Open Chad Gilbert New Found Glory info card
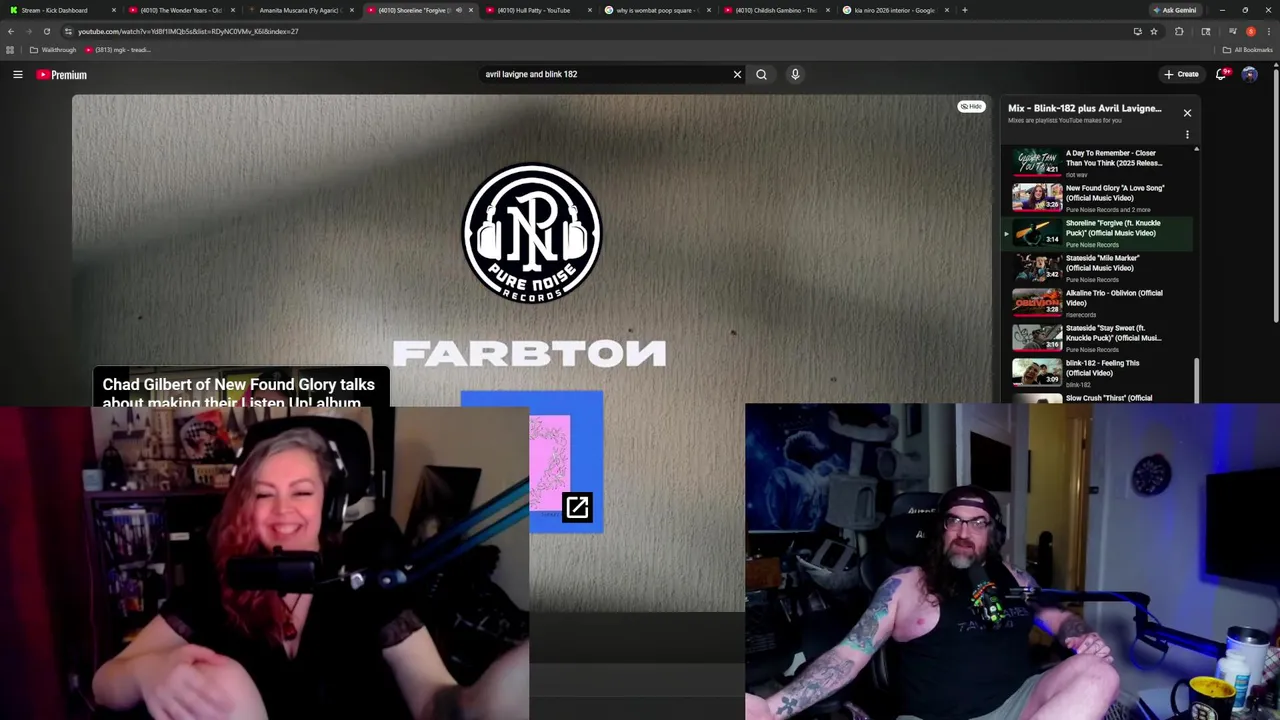 click(240, 388)
